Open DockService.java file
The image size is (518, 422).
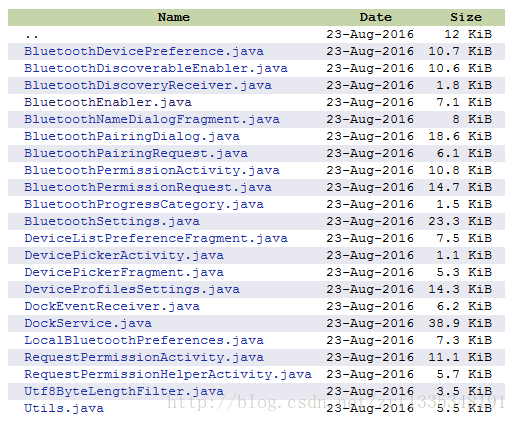pyautogui.click(x=88, y=323)
